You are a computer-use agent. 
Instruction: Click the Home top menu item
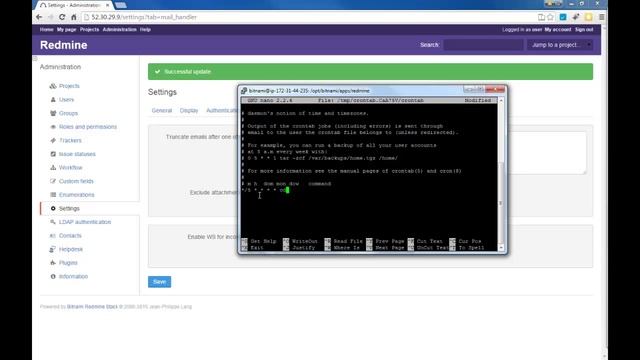(x=47, y=29)
